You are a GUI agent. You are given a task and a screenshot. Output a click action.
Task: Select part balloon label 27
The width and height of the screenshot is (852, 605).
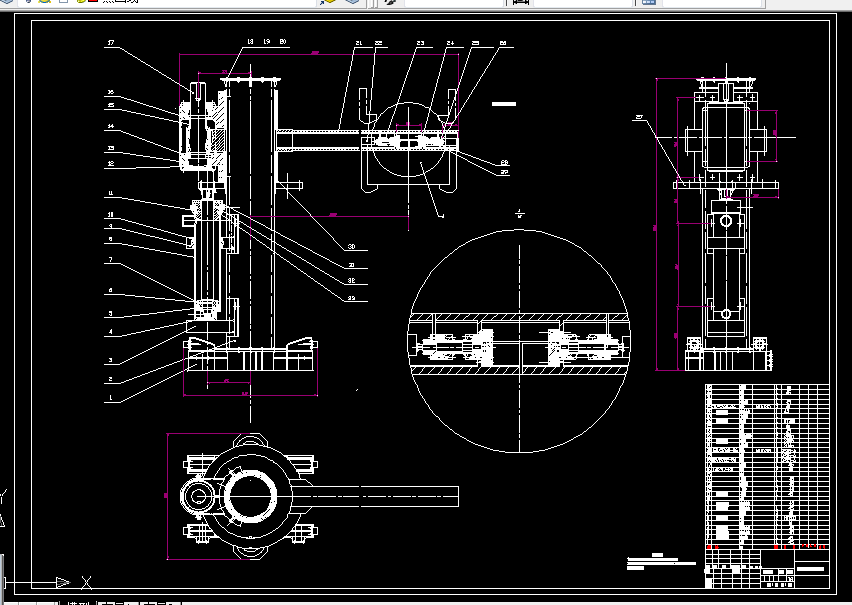(504, 172)
